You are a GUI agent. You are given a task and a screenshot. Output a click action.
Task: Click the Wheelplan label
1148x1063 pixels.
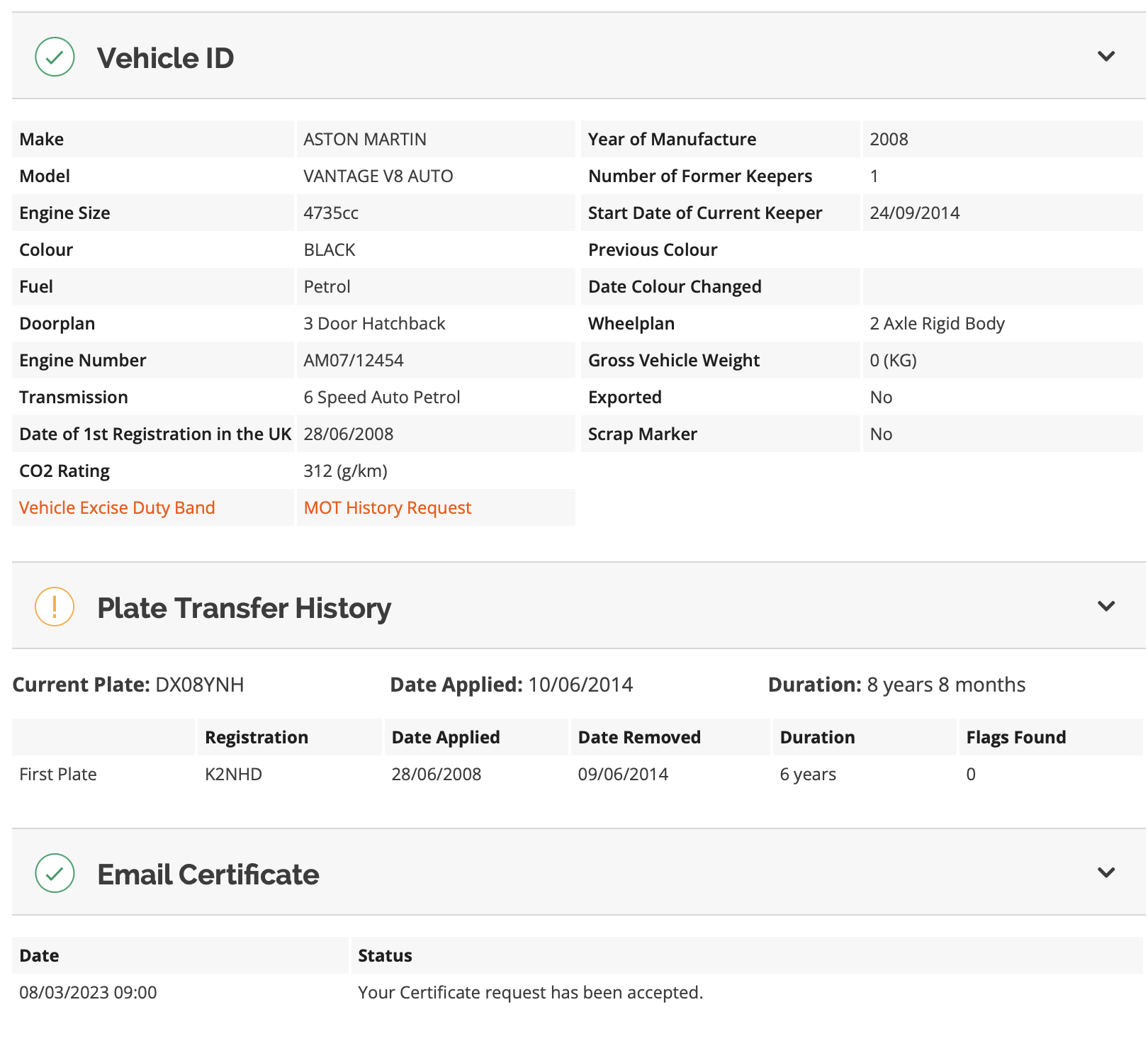[631, 323]
